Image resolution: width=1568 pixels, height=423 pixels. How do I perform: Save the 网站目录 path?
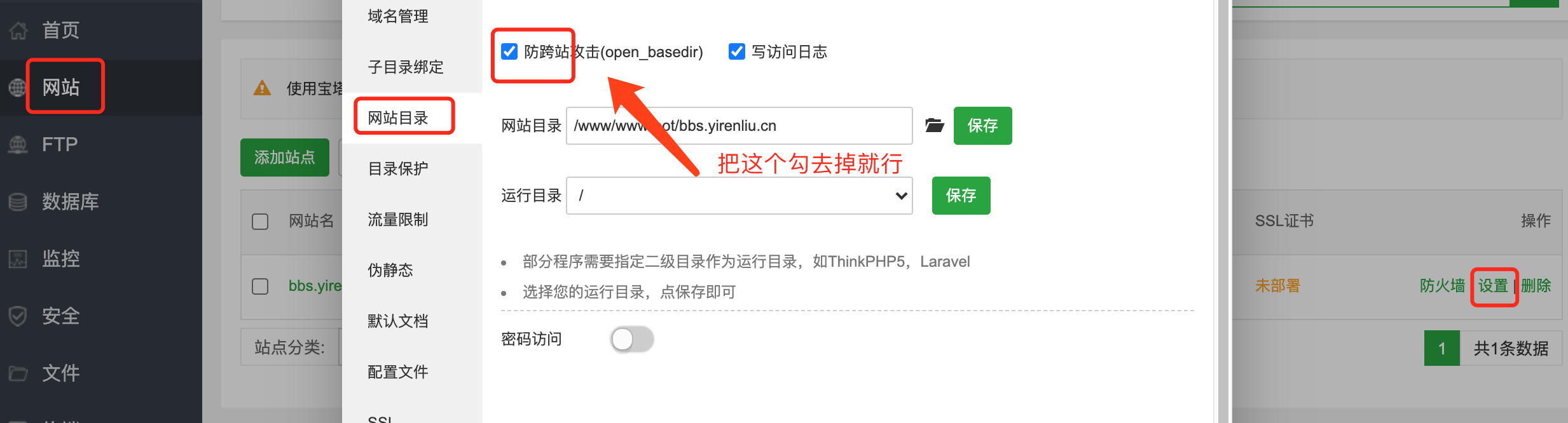[983, 126]
